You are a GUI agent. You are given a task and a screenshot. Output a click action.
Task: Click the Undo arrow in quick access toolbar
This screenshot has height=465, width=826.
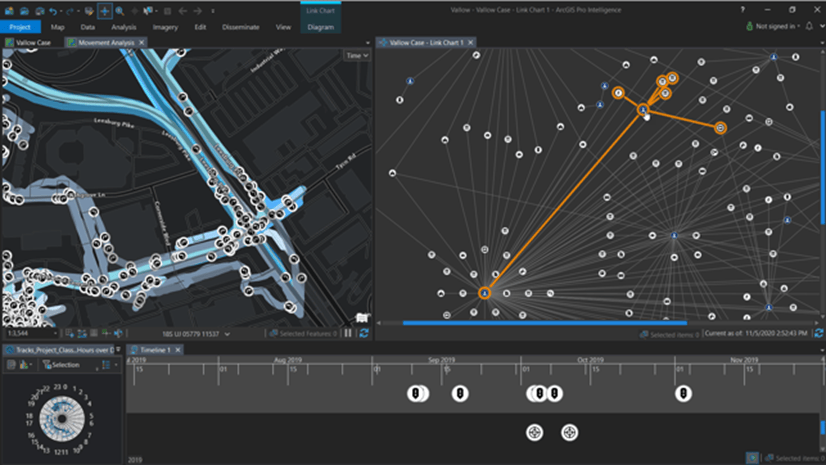(53, 11)
